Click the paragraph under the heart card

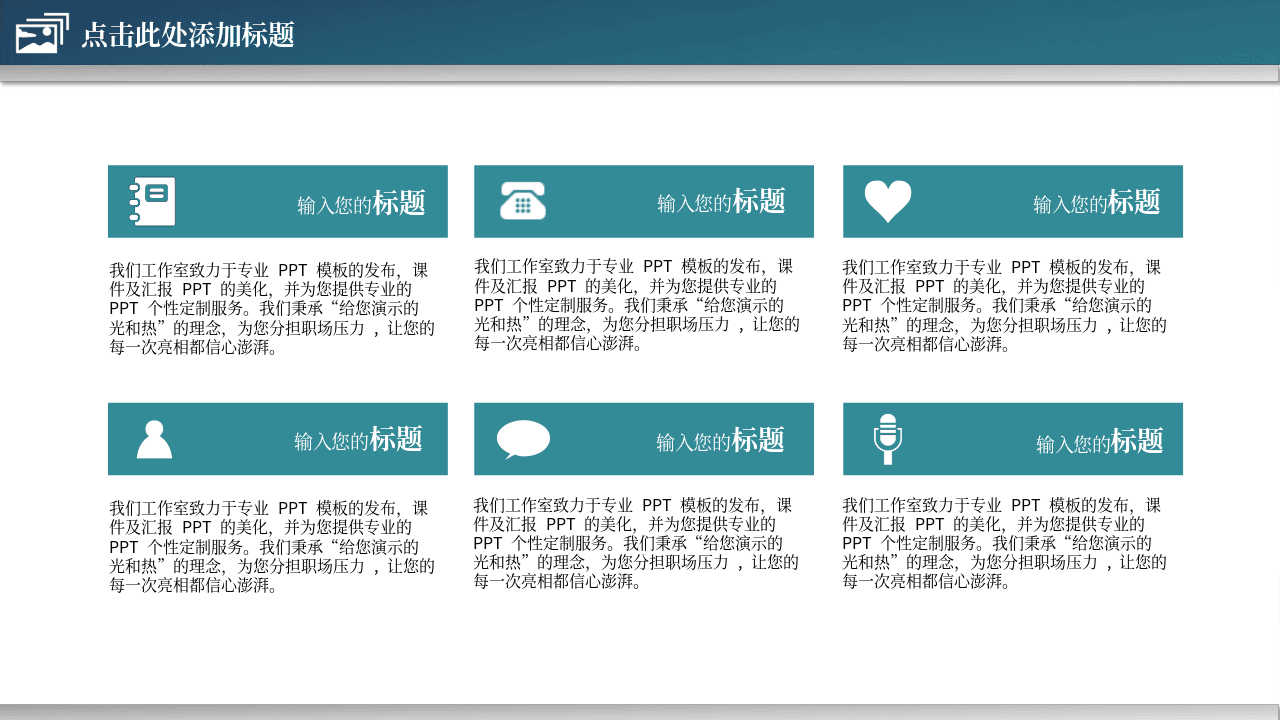pos(1005,306)
